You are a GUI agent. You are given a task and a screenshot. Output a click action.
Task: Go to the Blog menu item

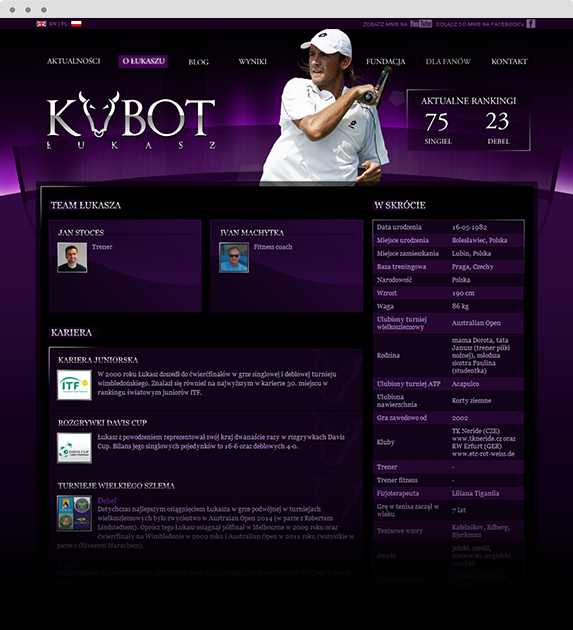tap(199, 62)
